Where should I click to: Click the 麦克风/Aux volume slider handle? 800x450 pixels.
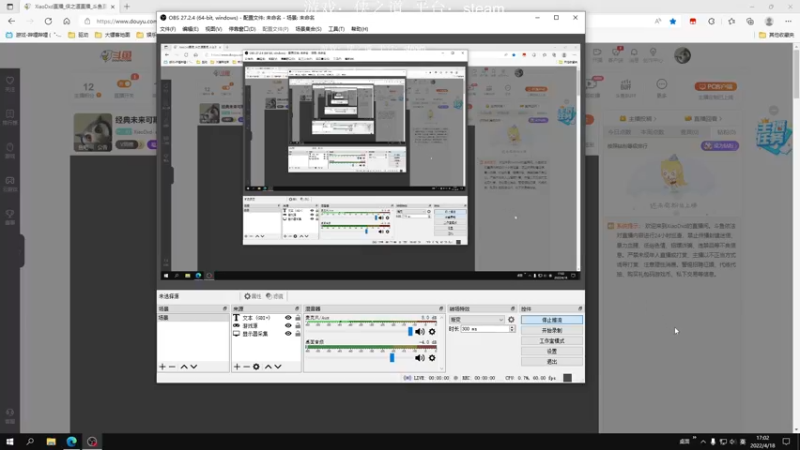pos(410,332)
